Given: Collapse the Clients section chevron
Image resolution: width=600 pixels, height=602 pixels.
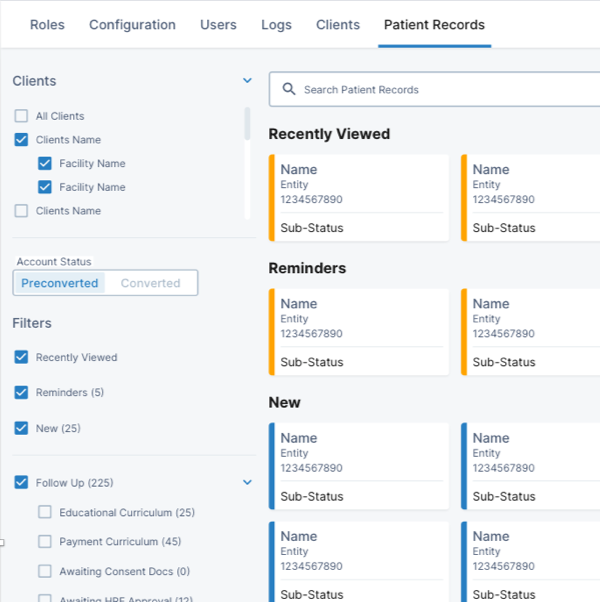Looking at the screenshot, I should 247,81.
